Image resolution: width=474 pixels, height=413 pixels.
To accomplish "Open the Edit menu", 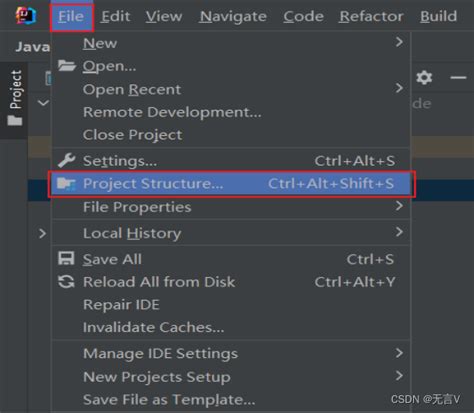I will point(115,16).
